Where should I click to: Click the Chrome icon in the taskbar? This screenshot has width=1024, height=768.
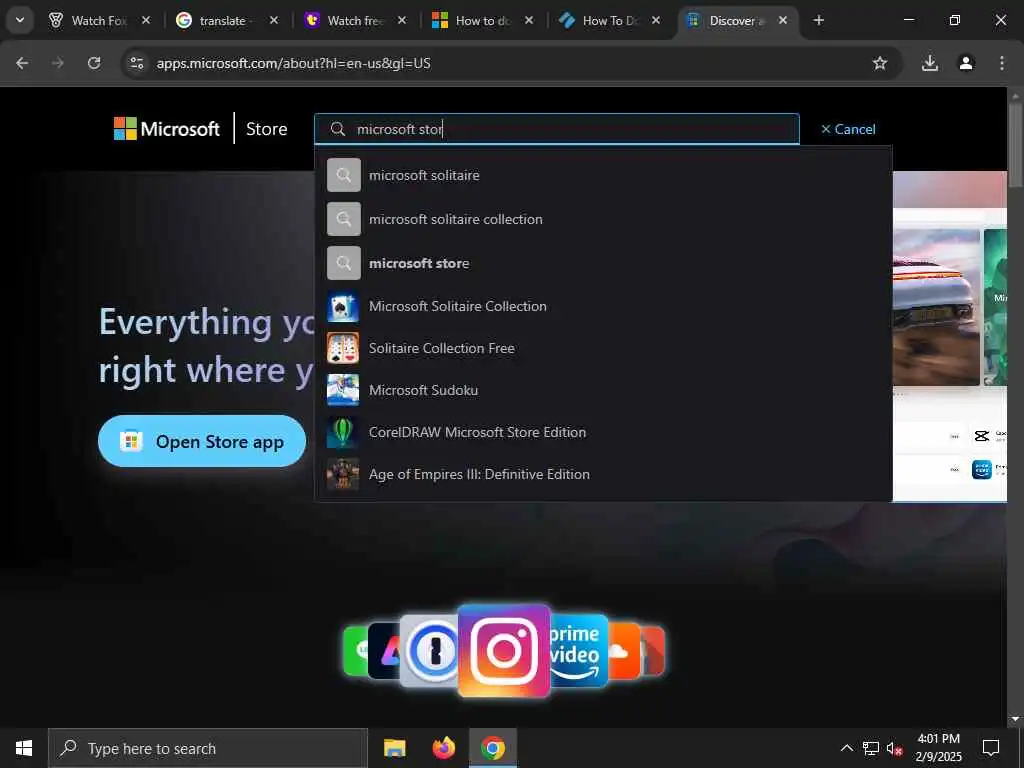point(492,748)
